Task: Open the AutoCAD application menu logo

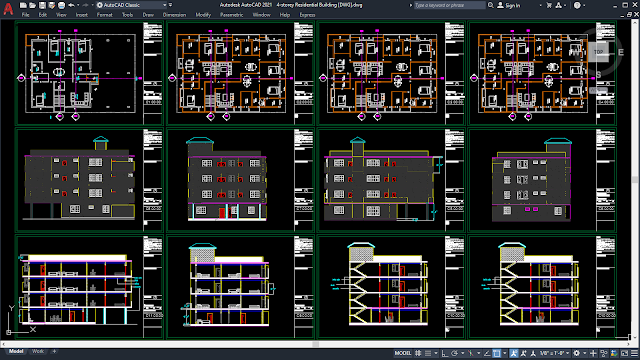Action: click(x=8, y=8)
